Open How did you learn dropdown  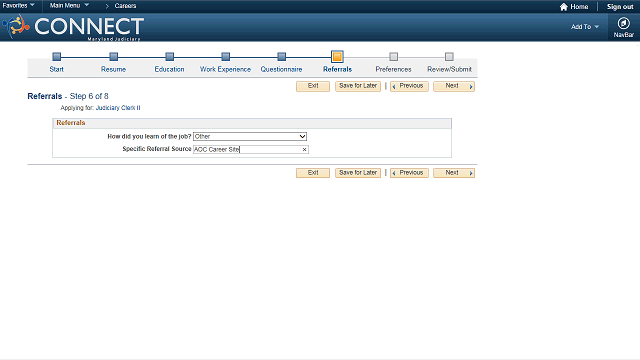click(x=250, y=136)
